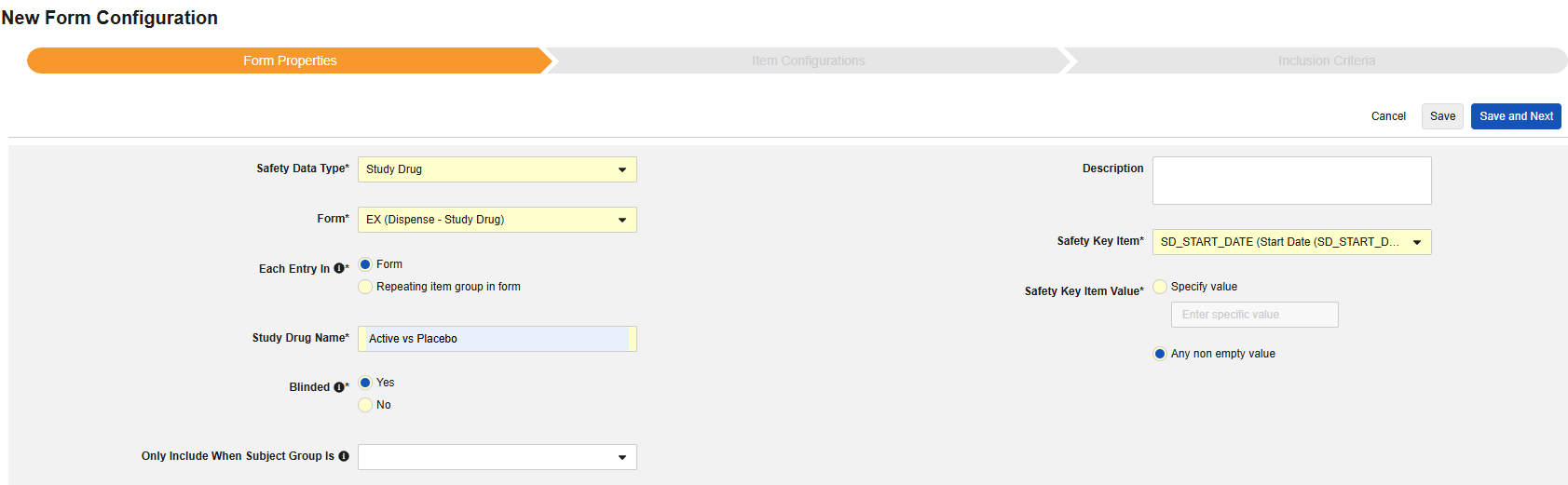Click the Cancel link

(x=1388, y=116)
